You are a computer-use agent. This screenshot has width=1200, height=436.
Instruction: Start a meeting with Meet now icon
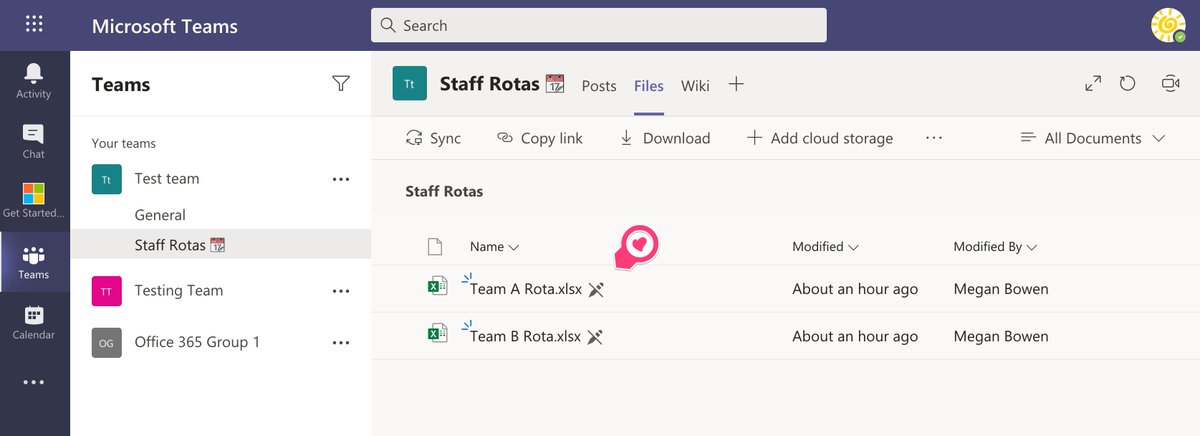coord(1170,84)
